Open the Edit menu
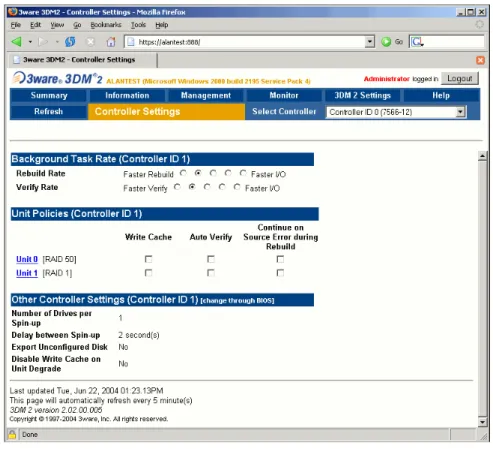 coord(35,25)
